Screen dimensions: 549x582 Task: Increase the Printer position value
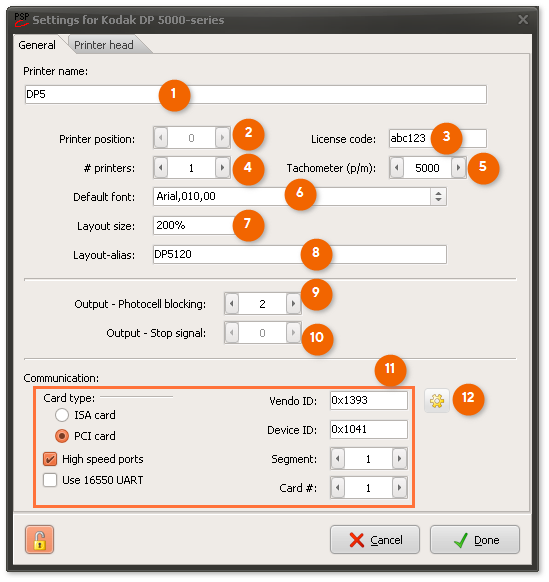[x=222, y=138]
